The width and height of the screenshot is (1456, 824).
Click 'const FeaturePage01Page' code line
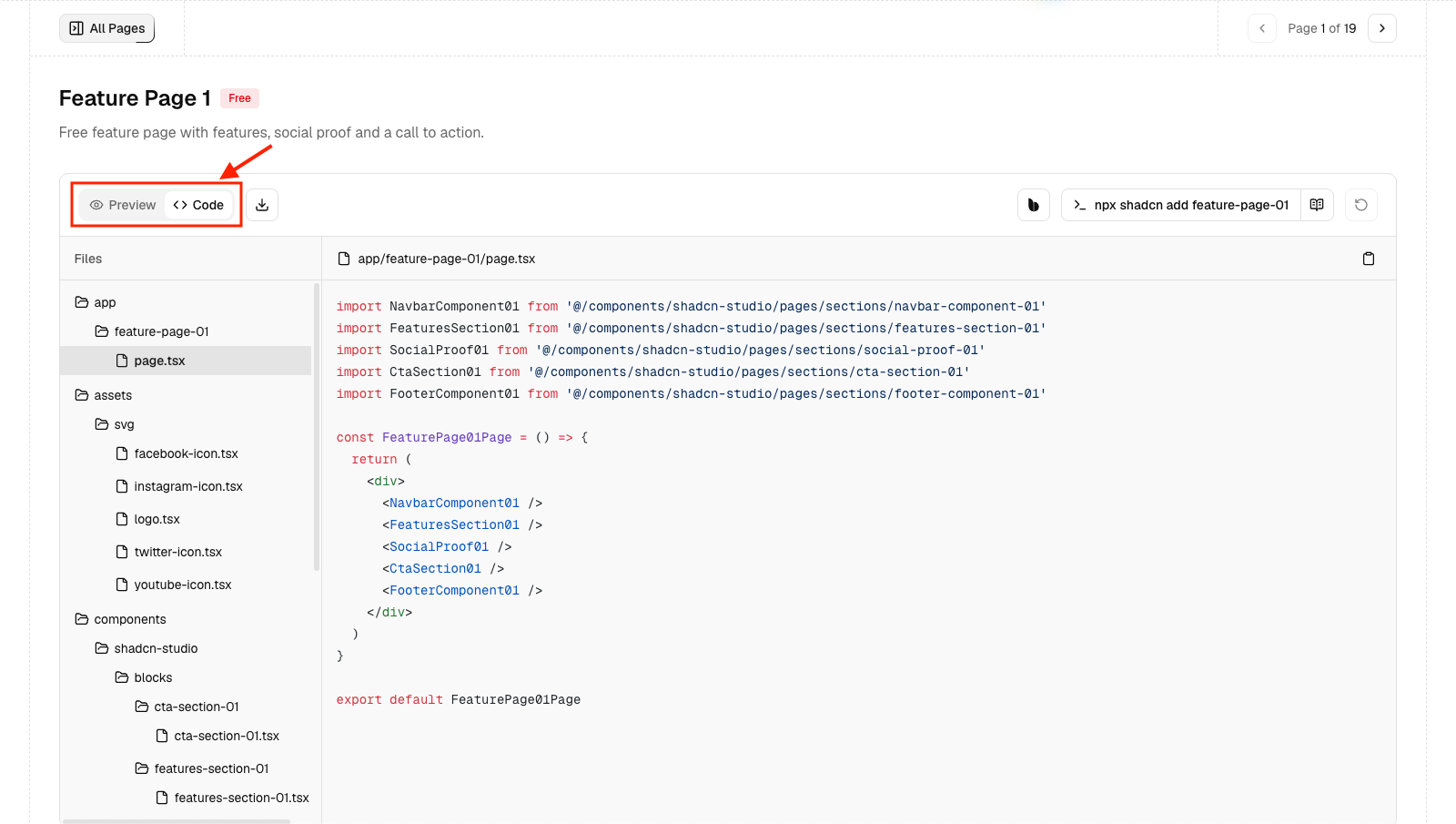coord(462,438)
